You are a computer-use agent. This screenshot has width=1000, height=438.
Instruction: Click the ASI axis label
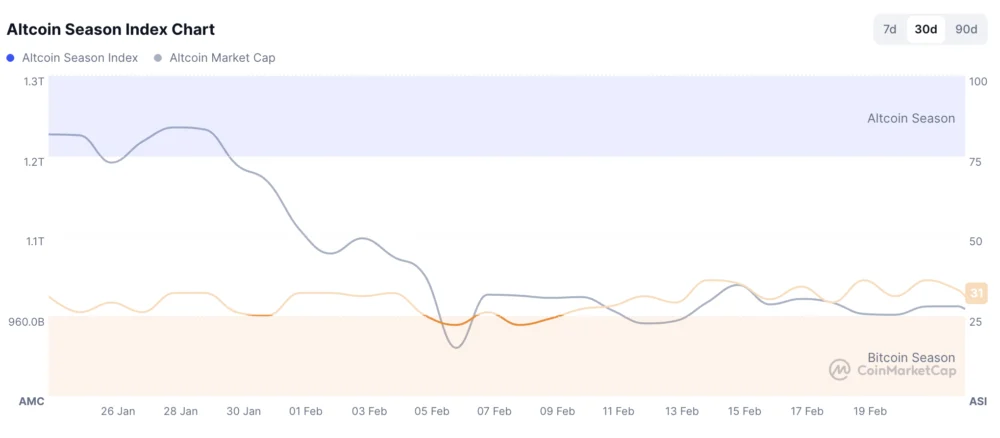[978, 401]
